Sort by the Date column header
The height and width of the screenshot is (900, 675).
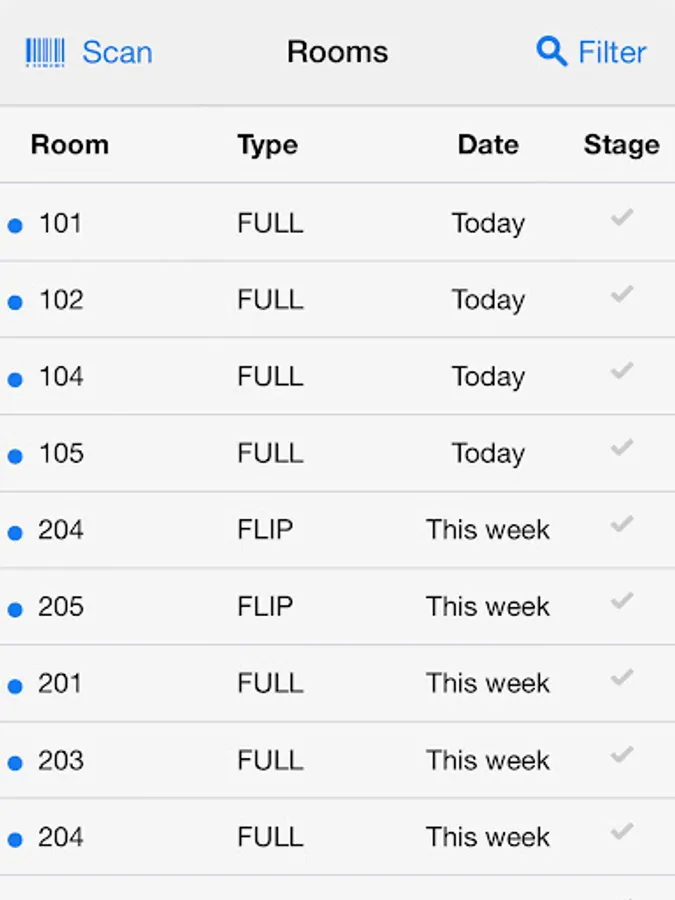[x=487, y=145]
